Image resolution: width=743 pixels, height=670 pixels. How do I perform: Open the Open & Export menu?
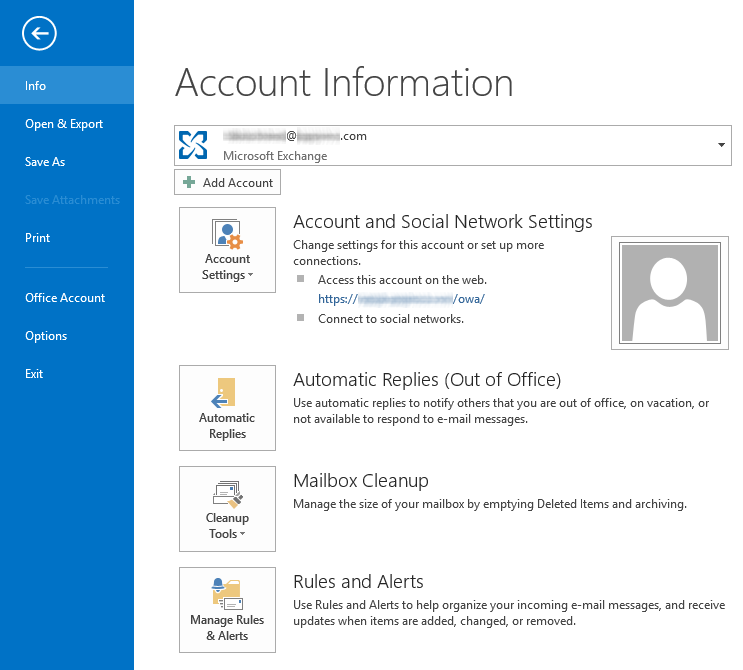click(x=64, y=124)
